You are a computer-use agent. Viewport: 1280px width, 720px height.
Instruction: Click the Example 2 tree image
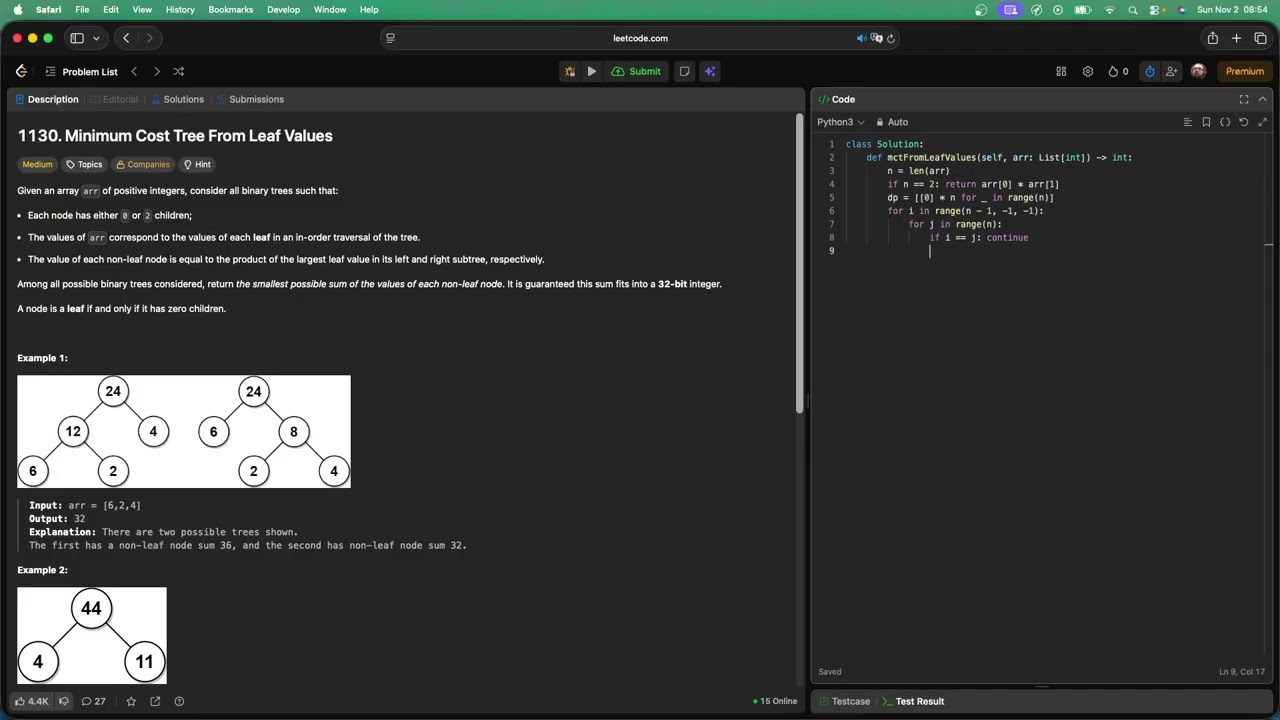click(92, 635)
